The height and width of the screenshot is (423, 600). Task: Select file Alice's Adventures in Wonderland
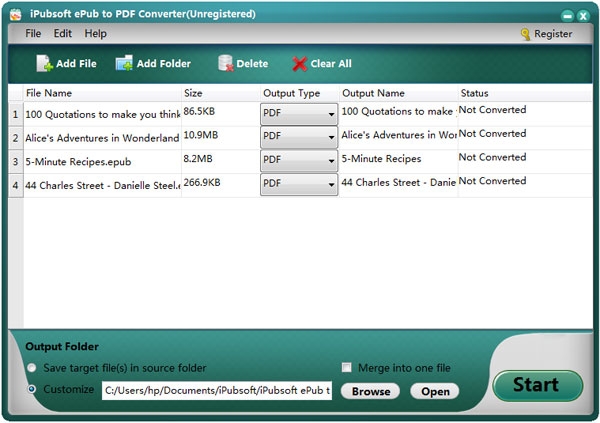click(102, 138)
